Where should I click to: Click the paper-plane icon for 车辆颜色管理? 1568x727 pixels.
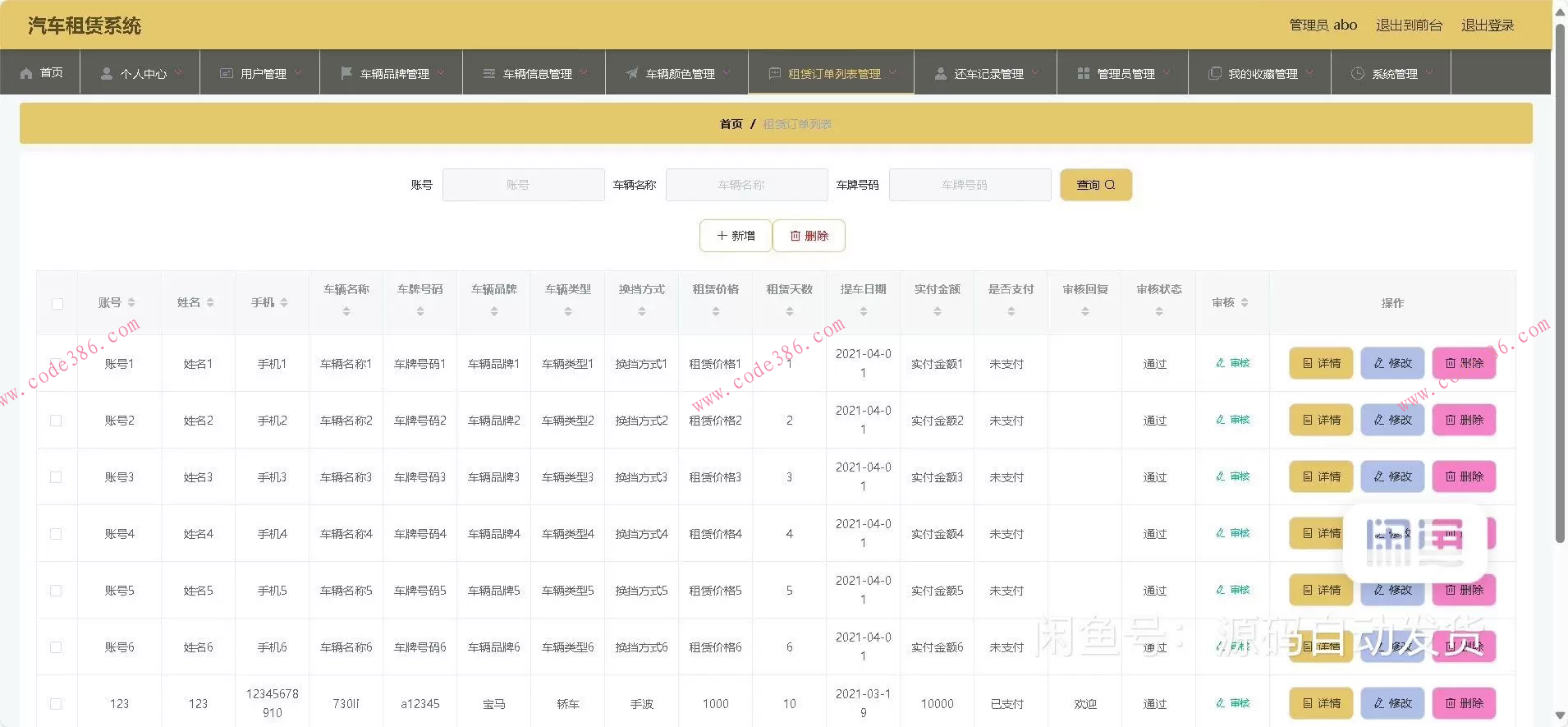[x=632, y=73]
